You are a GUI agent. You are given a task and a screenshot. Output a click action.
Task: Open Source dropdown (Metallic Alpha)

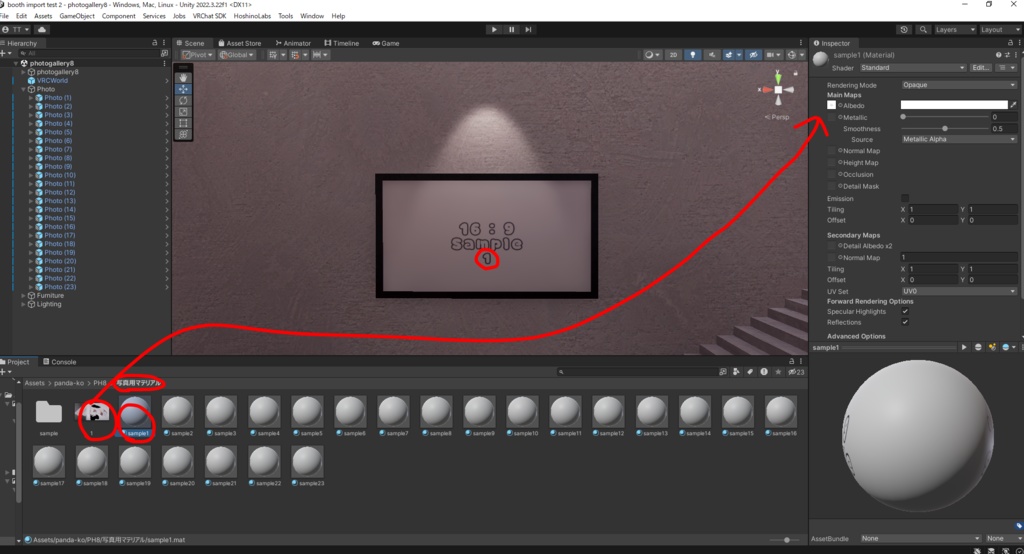point(959,139)
